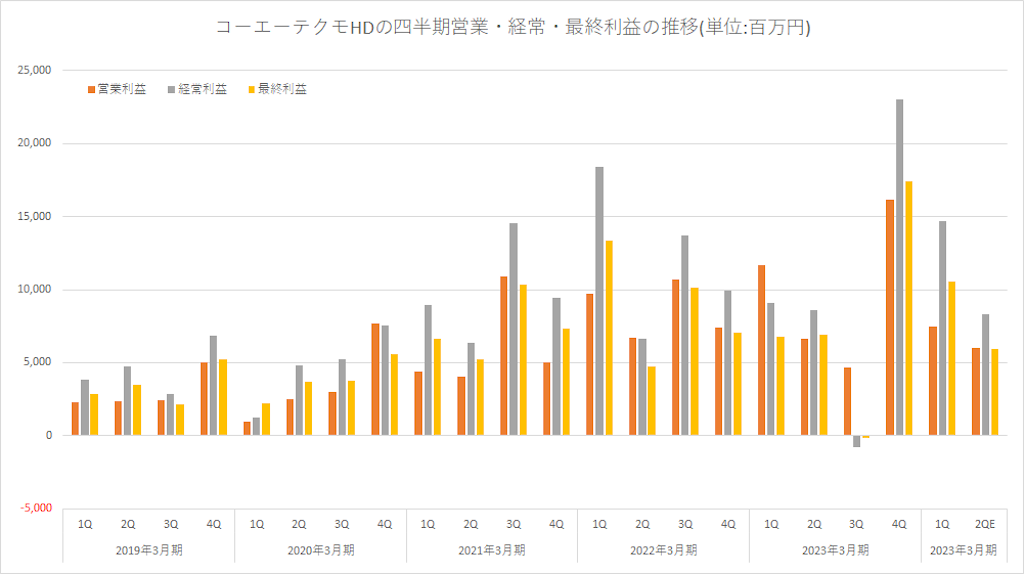Click the 1Q label of 2019年3月期

point(85,524)
